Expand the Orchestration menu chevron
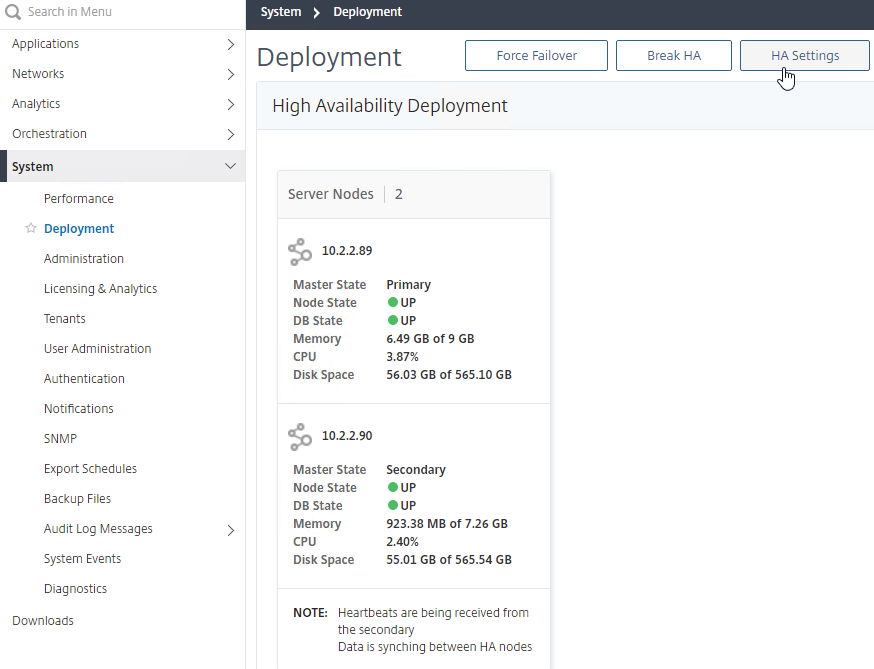This screenshot has height=669, width=874. [x=231, y=134]
